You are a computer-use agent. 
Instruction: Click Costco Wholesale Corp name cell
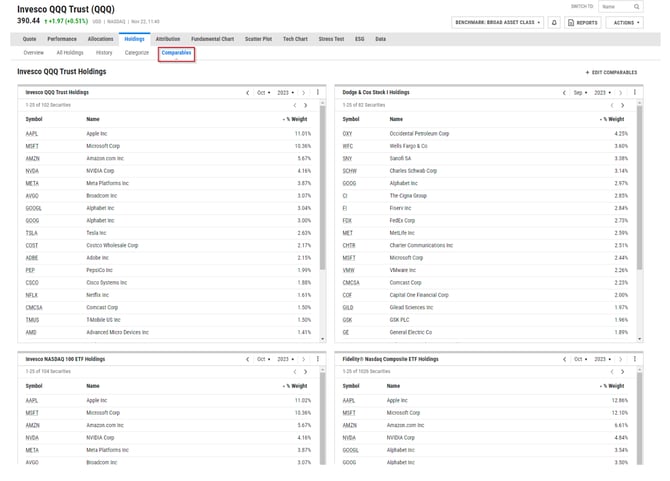[x=112, y=246]
